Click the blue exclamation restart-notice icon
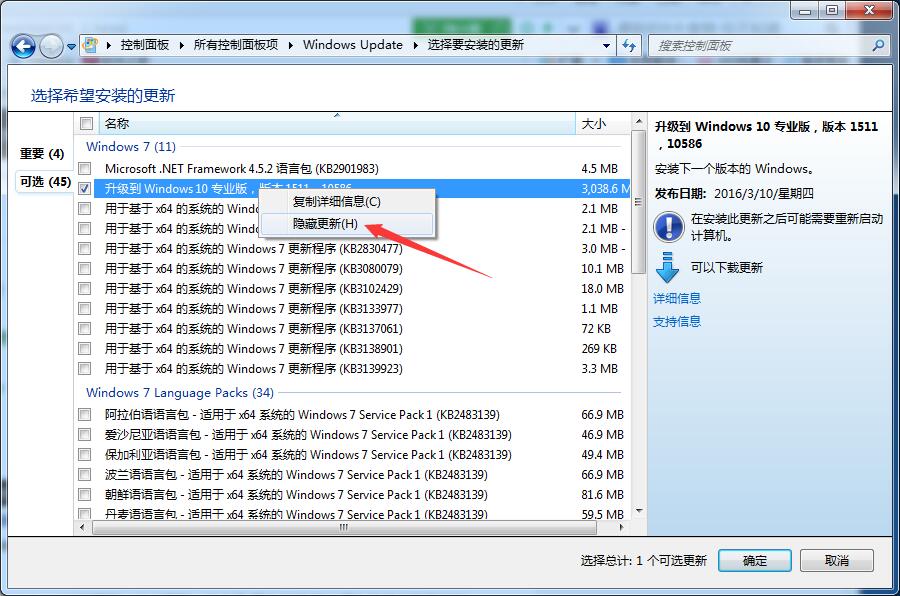This screenshot has height=596, width=900. (x=669, y=226)
